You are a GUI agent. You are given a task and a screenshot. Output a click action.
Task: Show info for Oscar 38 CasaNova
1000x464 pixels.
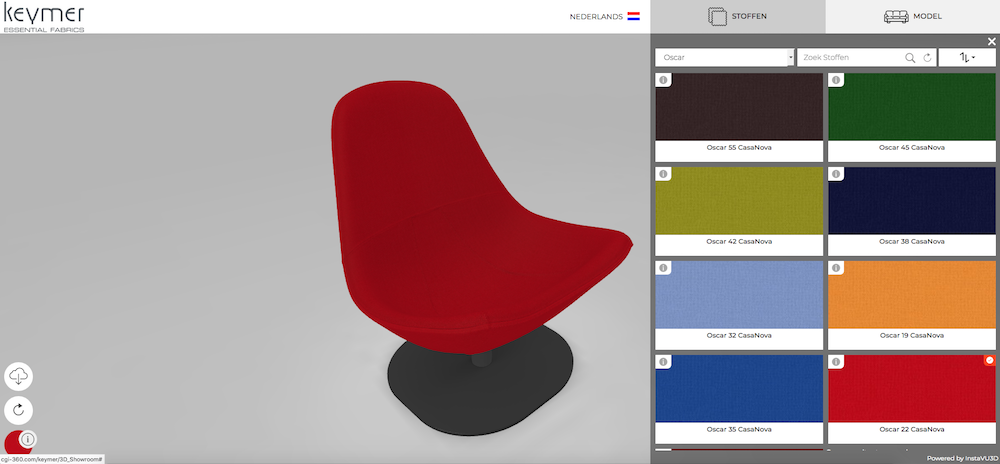pyautogui.click(x=836, y=174)
